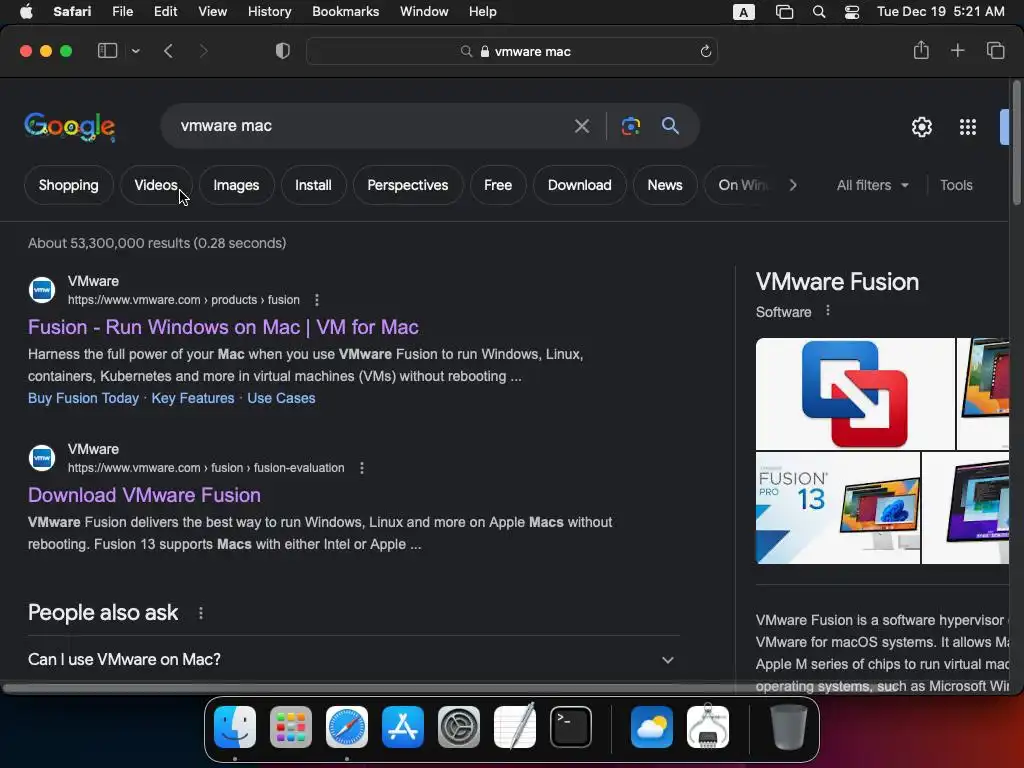Click the blue magnifier search icon

[x=670, y=125]
